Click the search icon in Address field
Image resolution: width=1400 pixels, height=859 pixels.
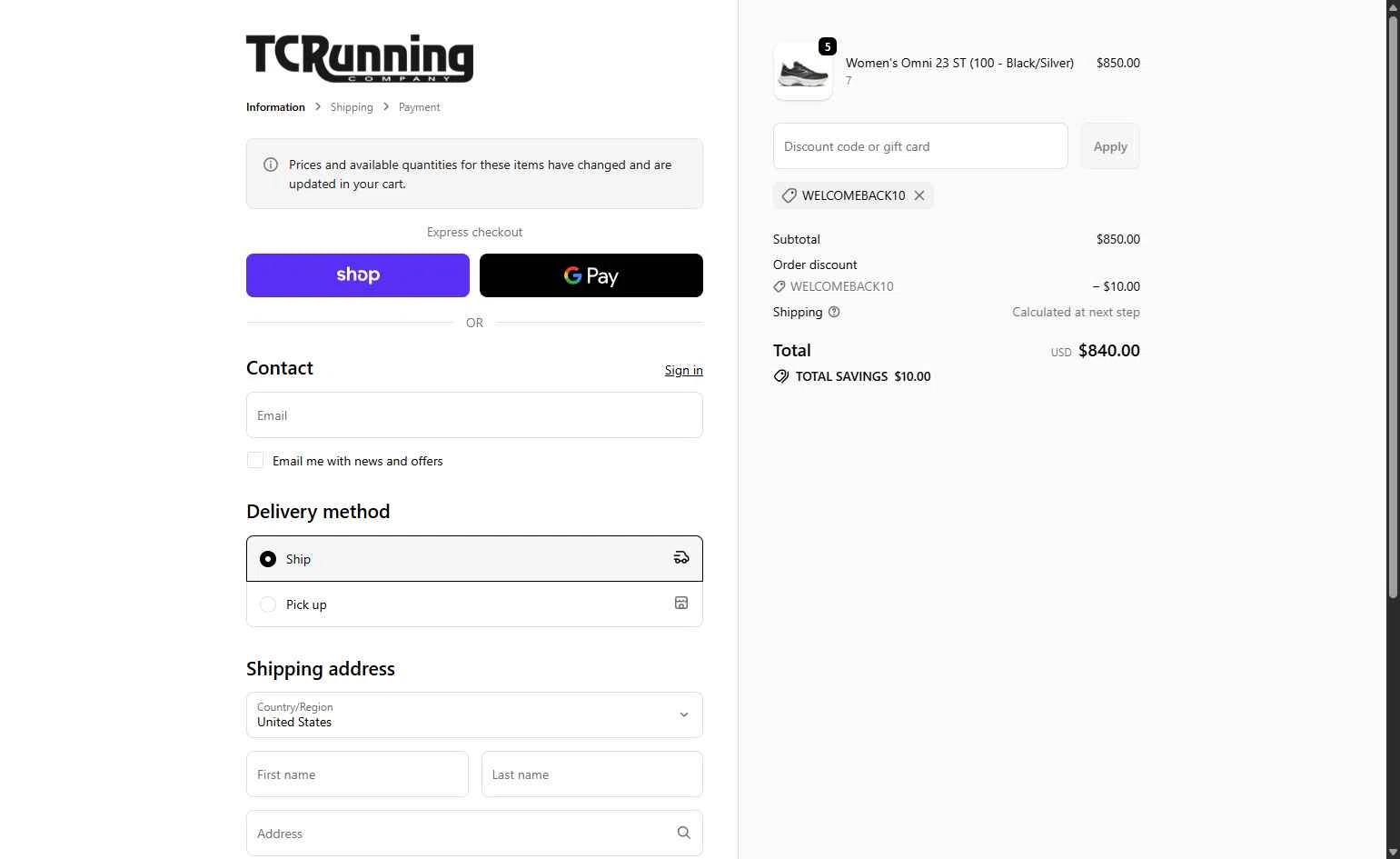point(684,833)
